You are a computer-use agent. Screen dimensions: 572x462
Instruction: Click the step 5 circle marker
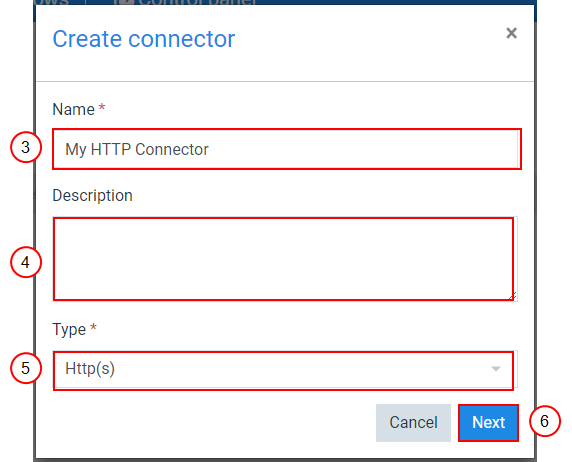pos(26,368)
